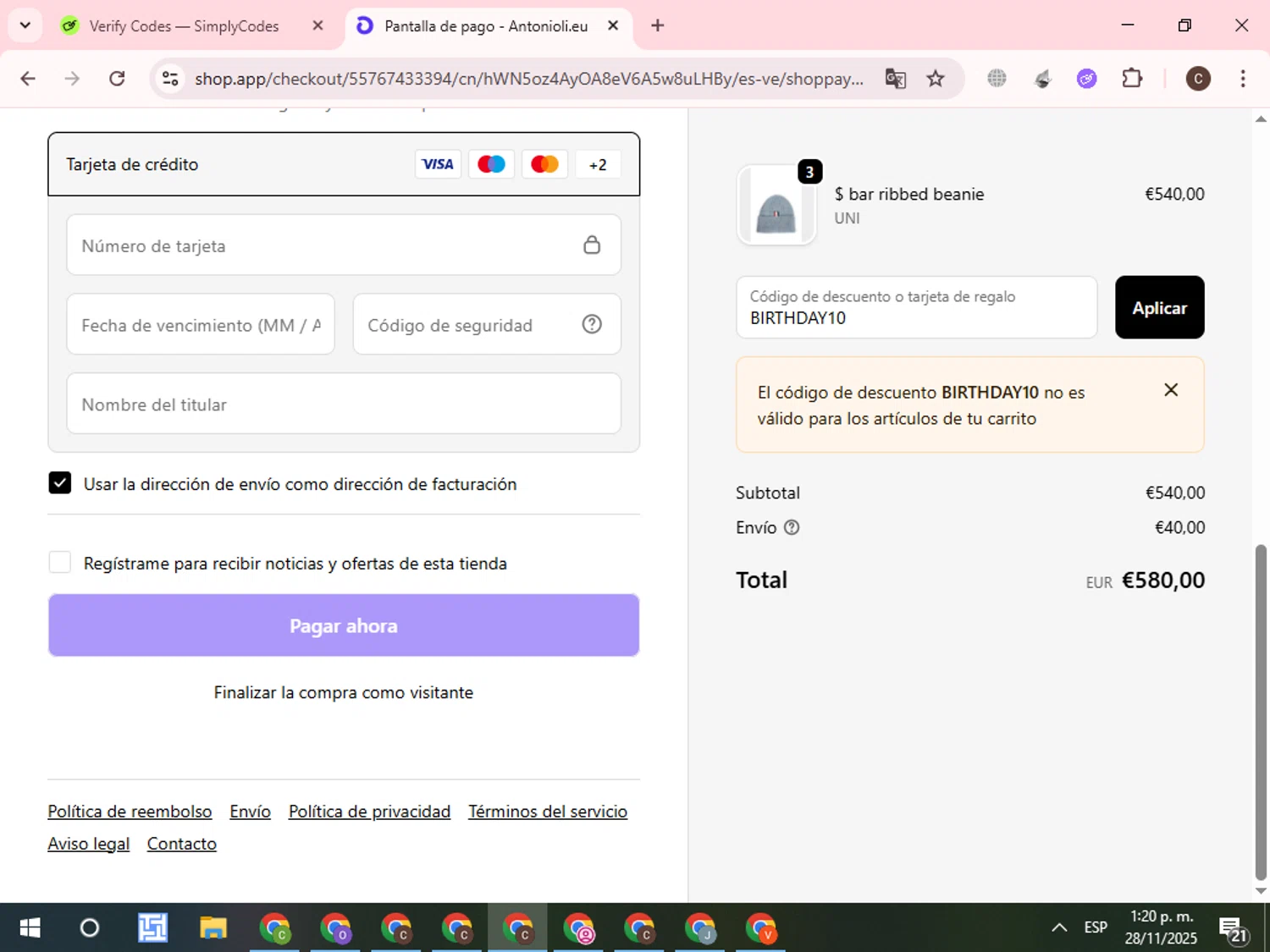The width and height of the screenshot is (1270, 952).
Task: Open the Contacto link
Action: (182, 844)
